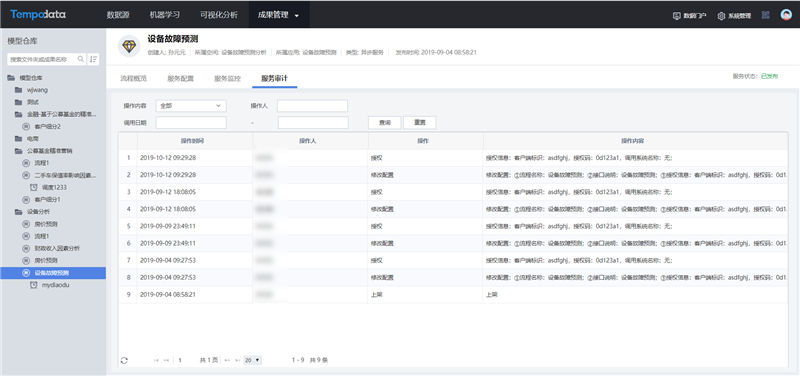Select 二手车保值率影响因素... tree item
800x376 pixels.
pos(65,175)
